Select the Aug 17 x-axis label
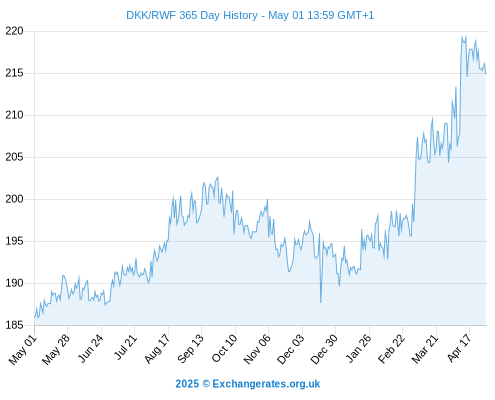 click(157, 349)
